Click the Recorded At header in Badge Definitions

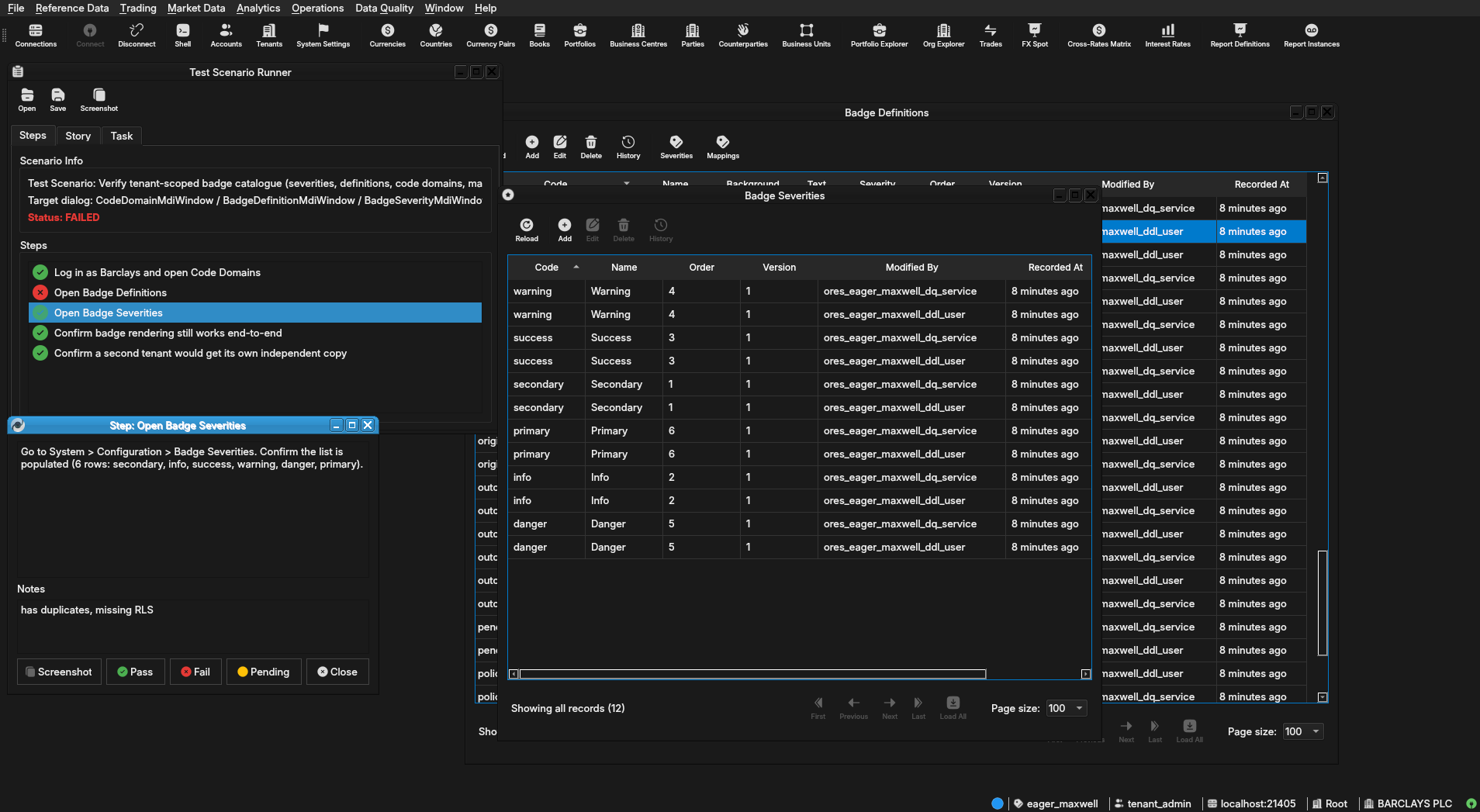[x=1261, y=185]
